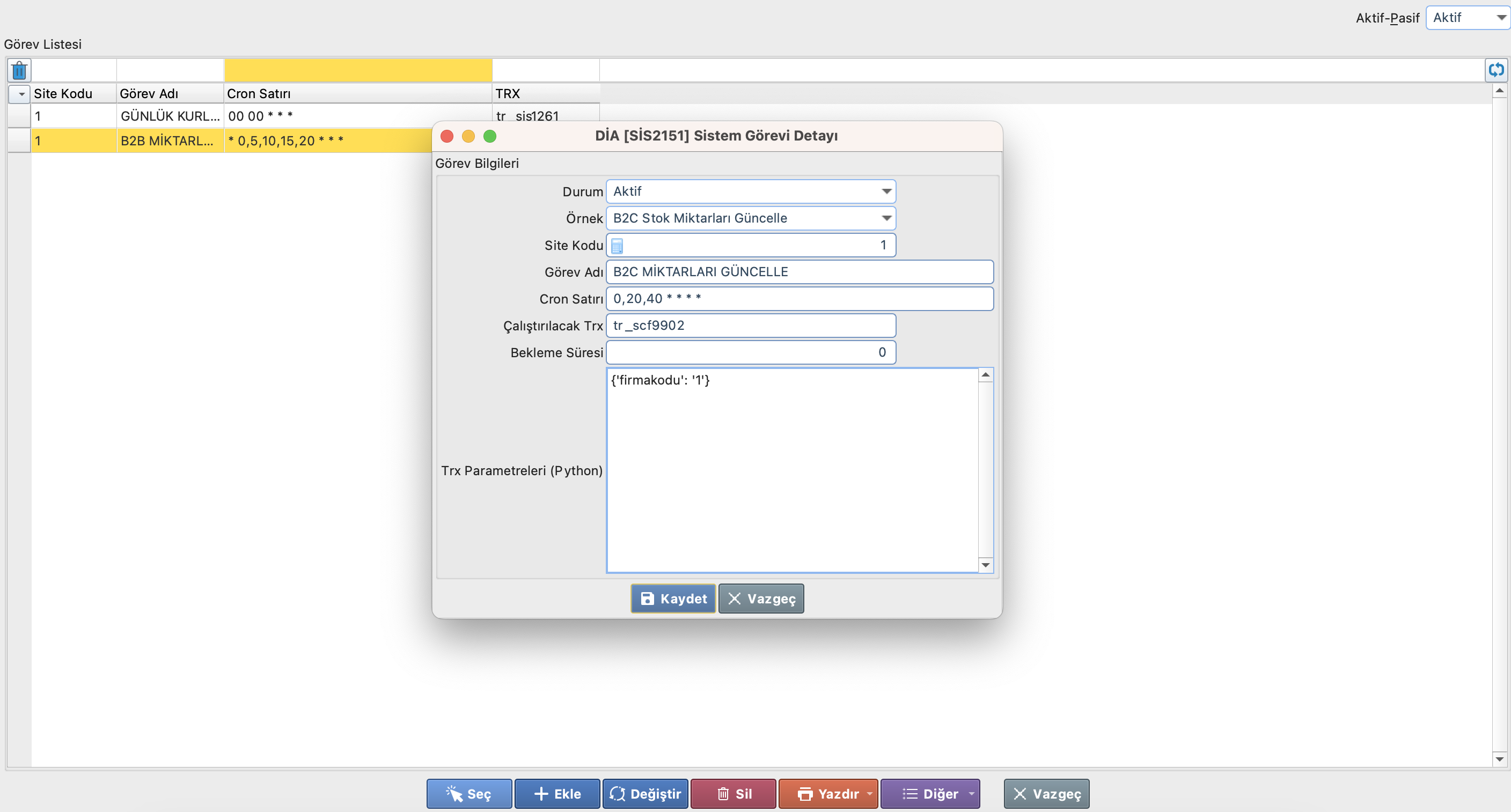Open the Yazdır dropdown arrow
Screen dimensions: 1511x812
[x=869, y=794]
